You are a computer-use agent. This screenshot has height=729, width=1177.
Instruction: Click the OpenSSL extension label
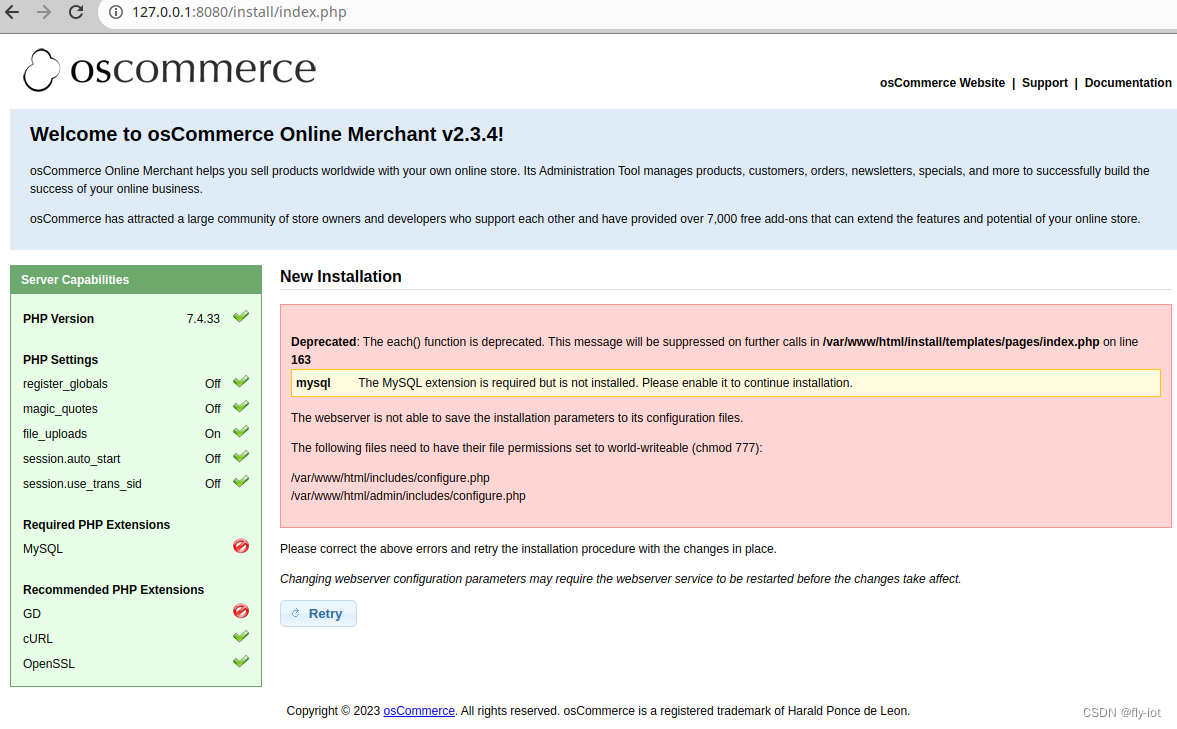[x=49, y=664]
